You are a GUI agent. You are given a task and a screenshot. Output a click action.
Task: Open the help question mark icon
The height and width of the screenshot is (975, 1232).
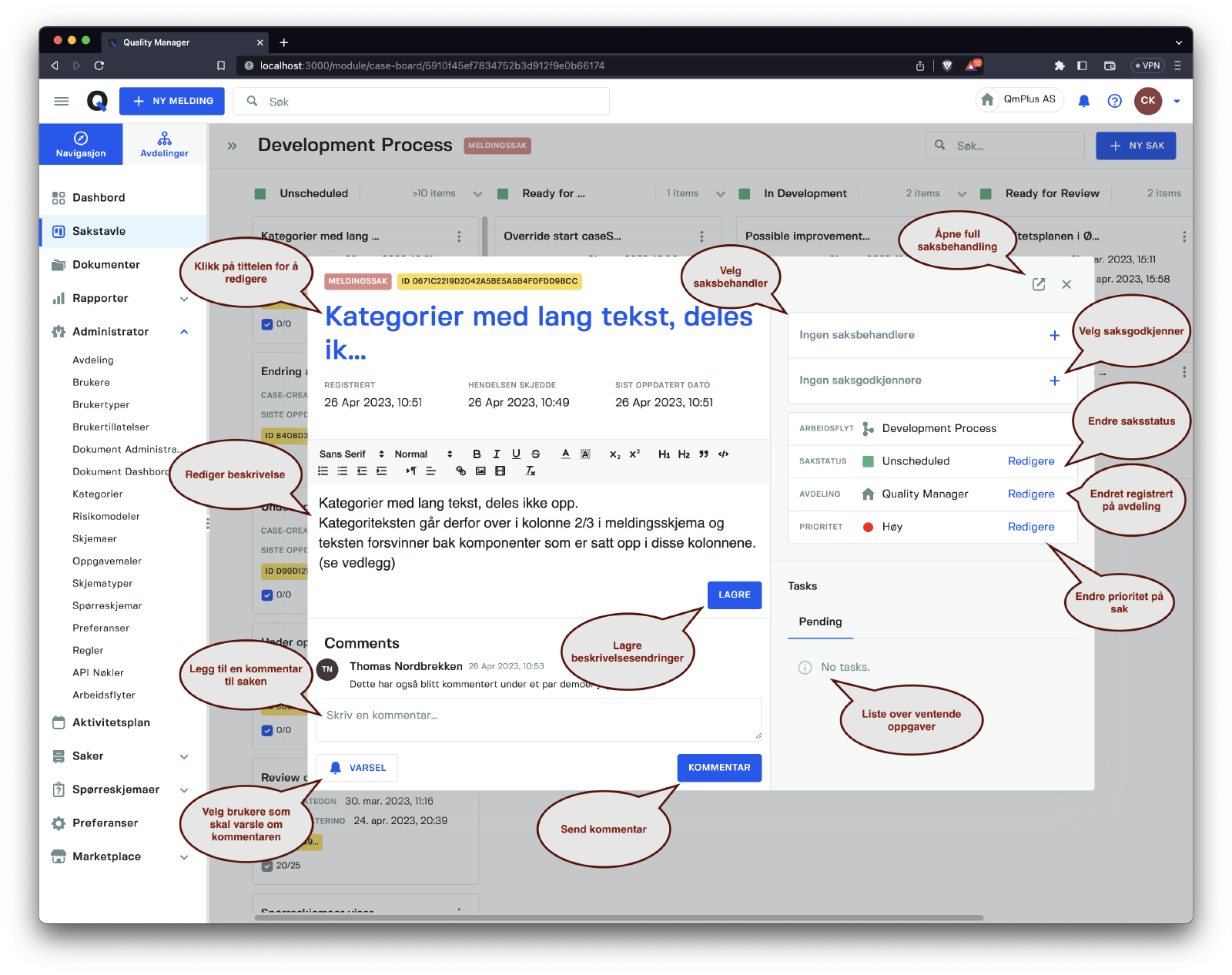click(x=1114, y=101)
